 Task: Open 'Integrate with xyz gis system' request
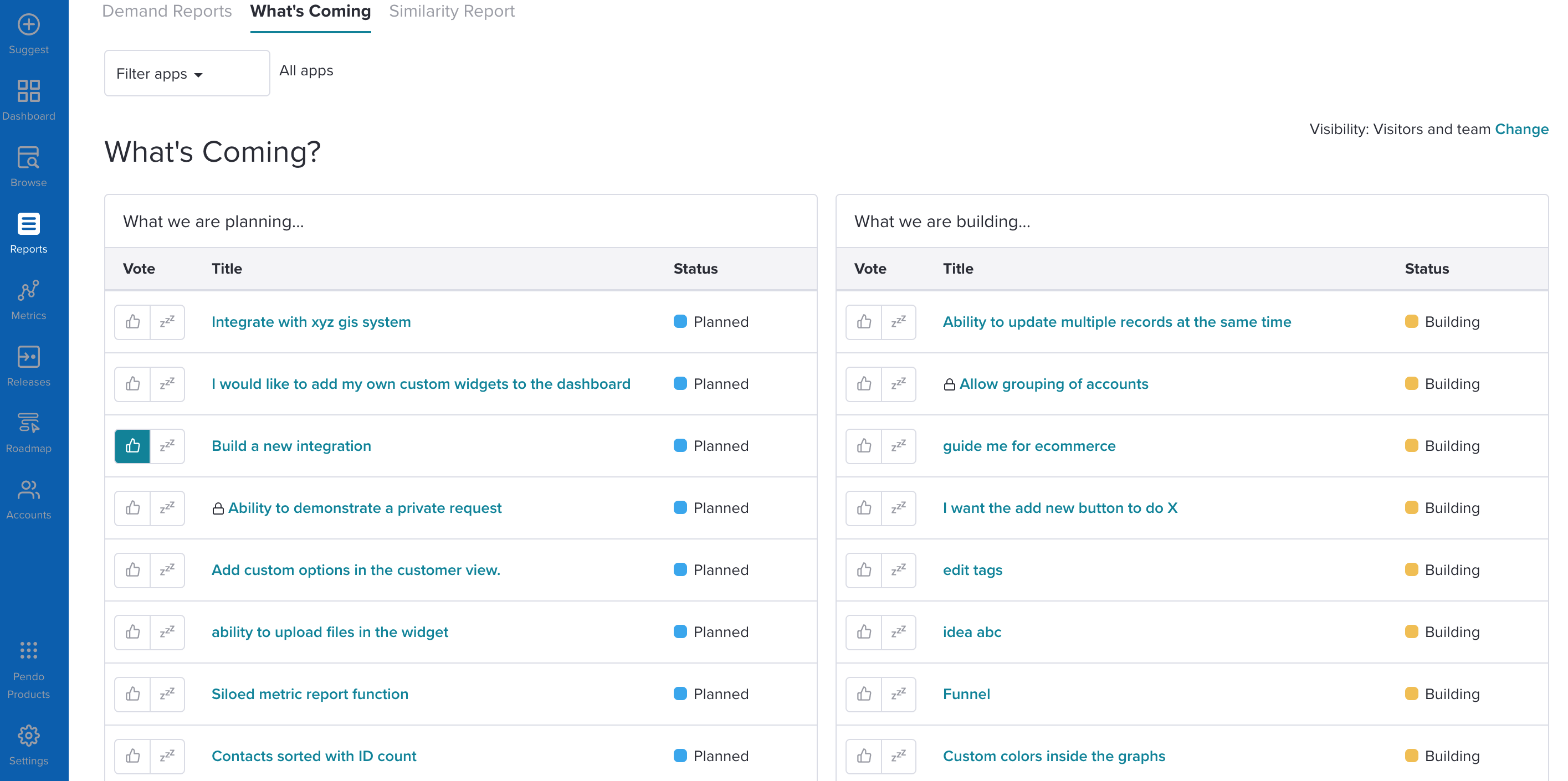tap(311, 322)
